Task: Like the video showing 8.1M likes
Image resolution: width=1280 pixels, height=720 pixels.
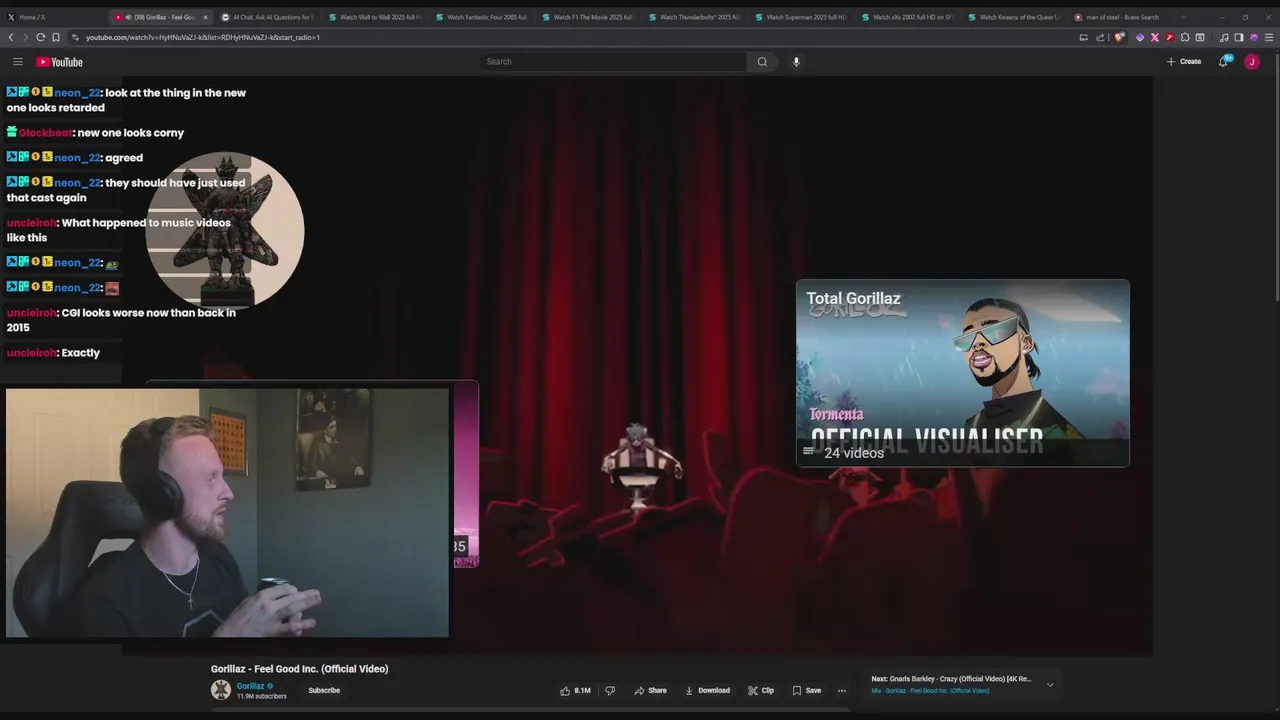Action: coord(575,690)
